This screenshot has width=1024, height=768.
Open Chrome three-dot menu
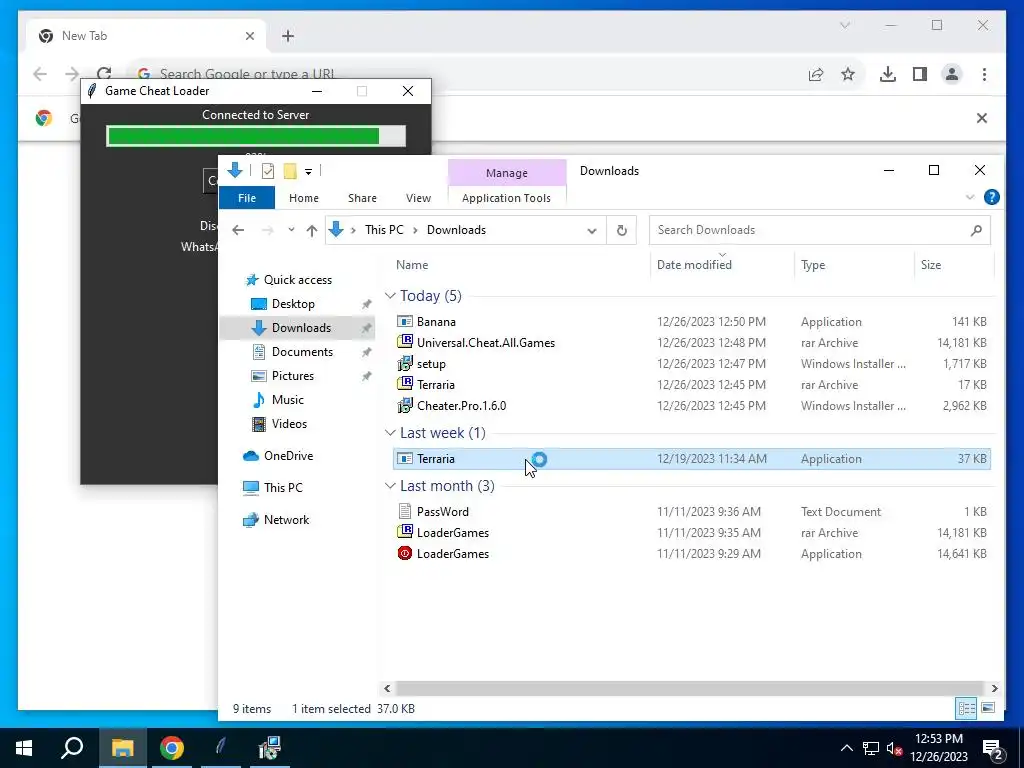pos(984,74)
